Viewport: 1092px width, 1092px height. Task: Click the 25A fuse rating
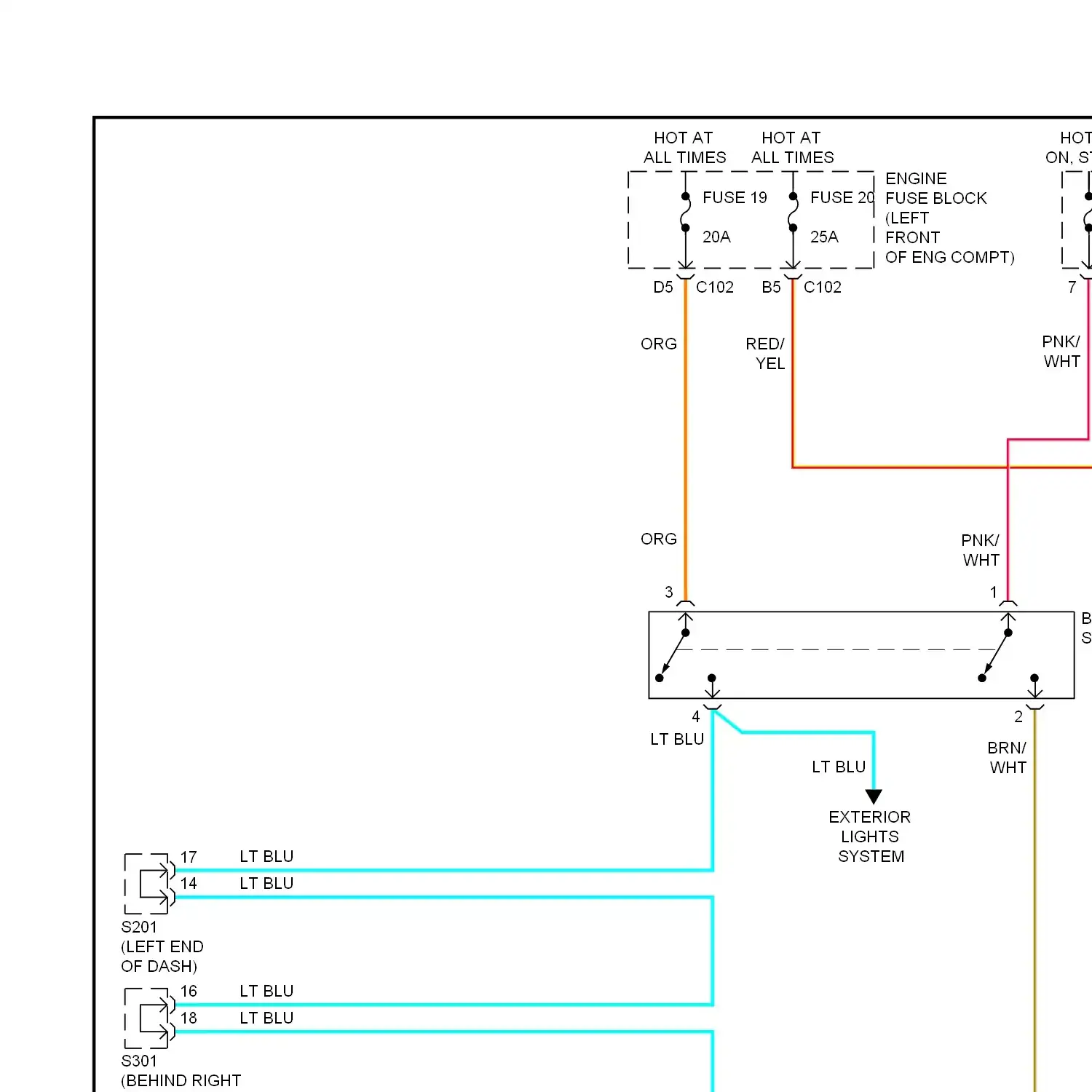coord(824,237)
